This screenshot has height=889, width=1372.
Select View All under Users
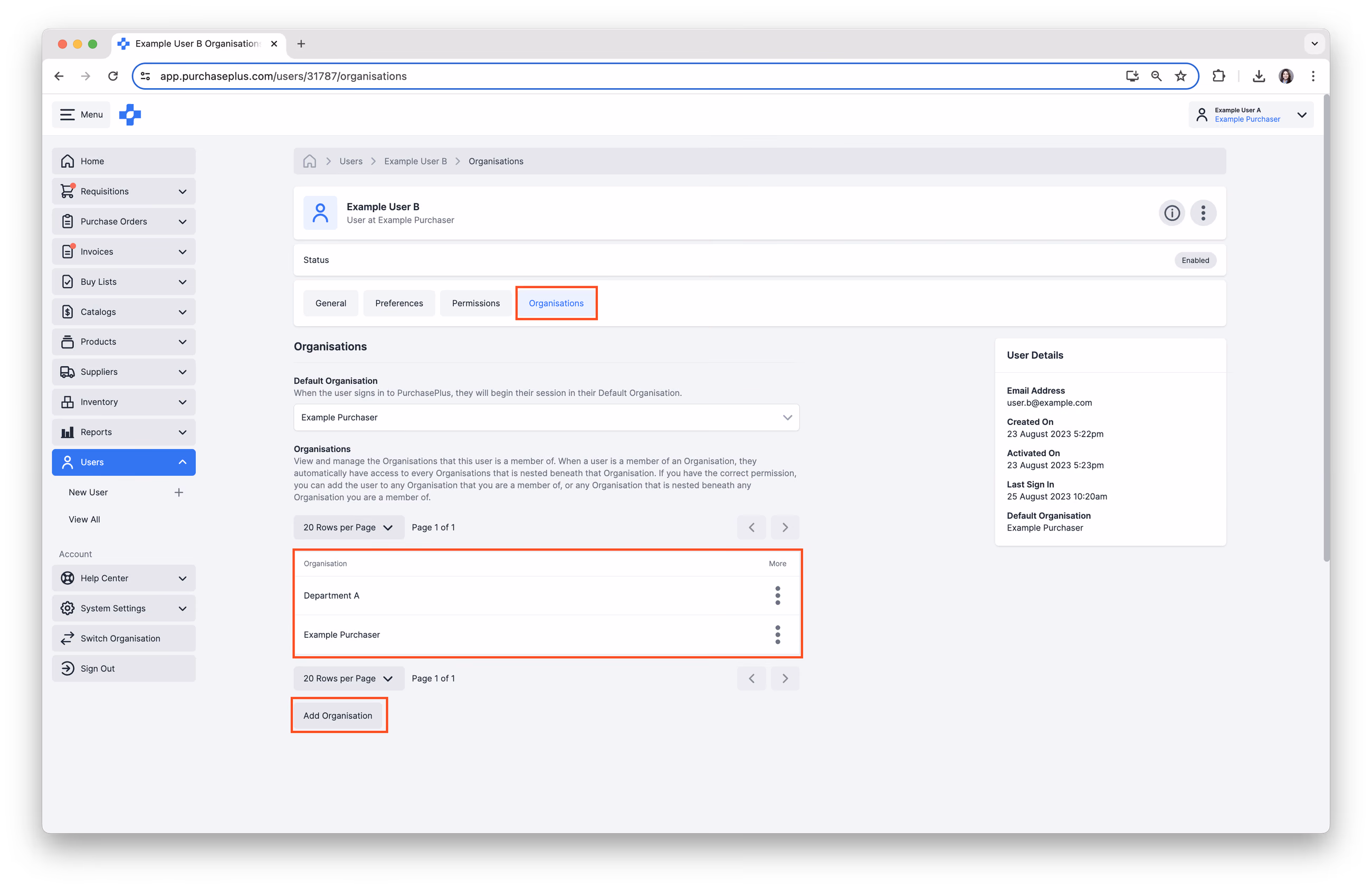coord(84,519)
